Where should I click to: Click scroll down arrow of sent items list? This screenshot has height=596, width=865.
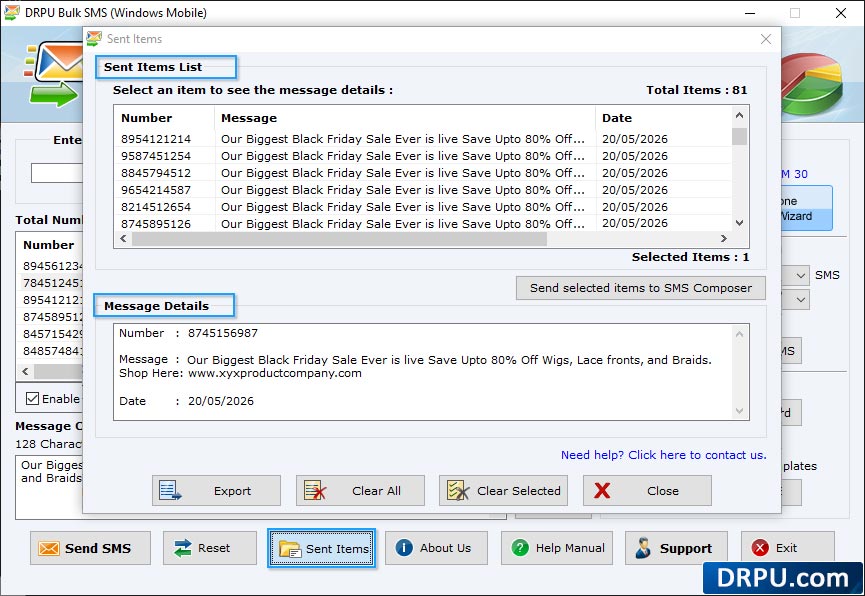click(x=739, y=223)
